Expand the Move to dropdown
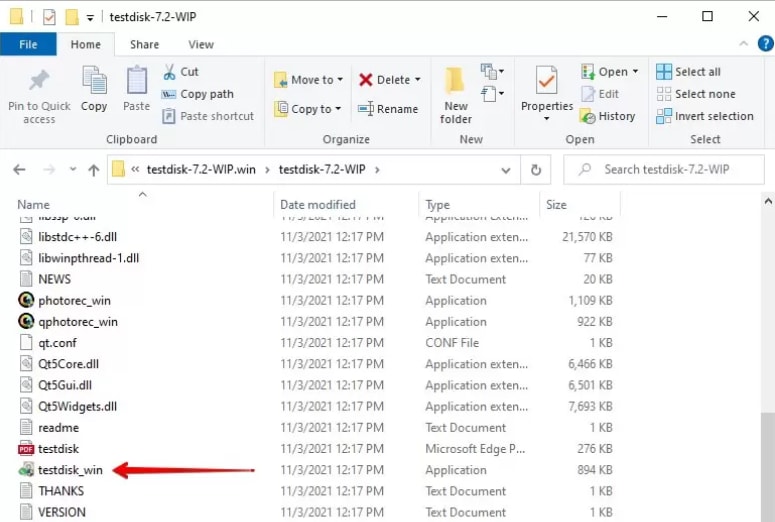The width and height of the screenshot is (775, 522). click(x=340, y=80)
